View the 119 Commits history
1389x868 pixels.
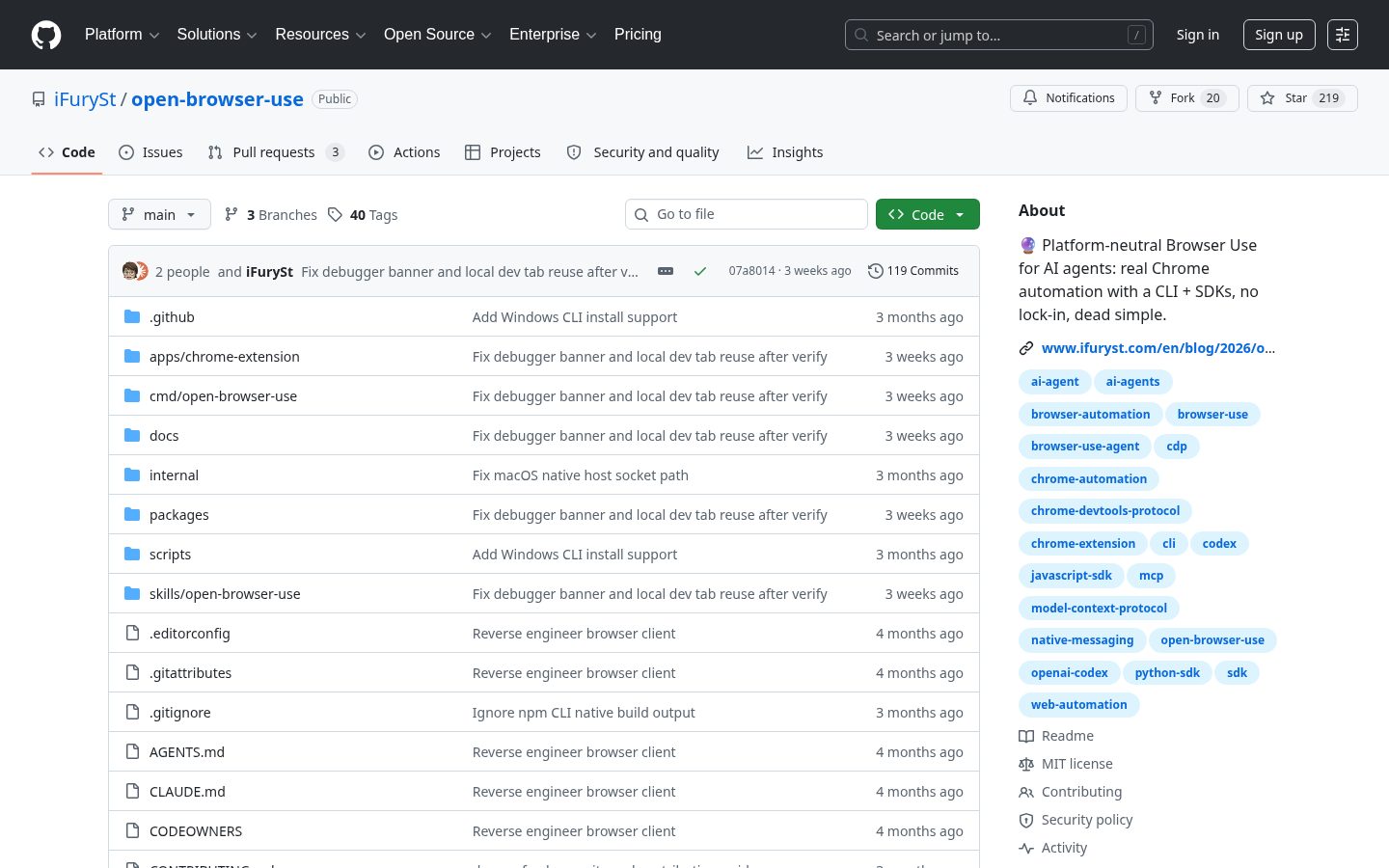pyautogui.click(x=913, y=271)
